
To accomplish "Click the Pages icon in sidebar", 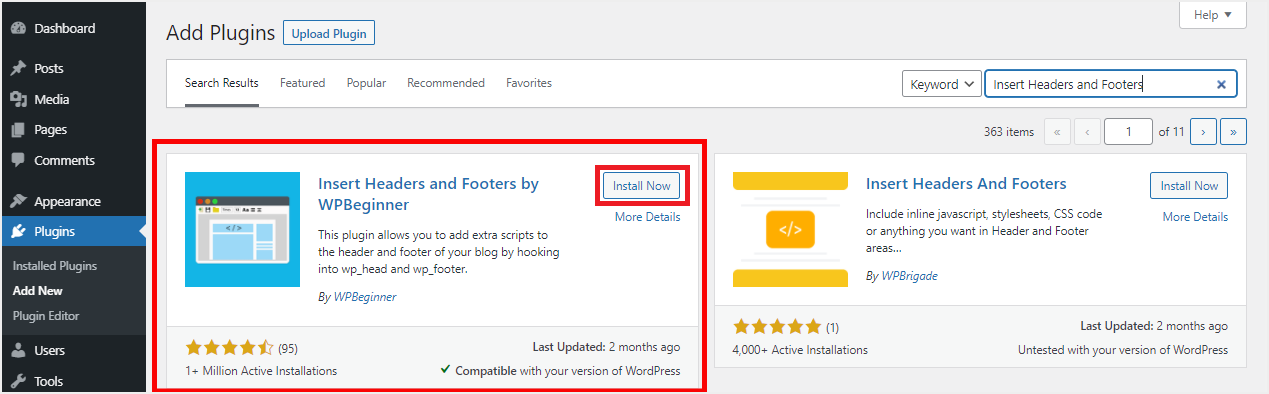I will click(x=18, y=130).
